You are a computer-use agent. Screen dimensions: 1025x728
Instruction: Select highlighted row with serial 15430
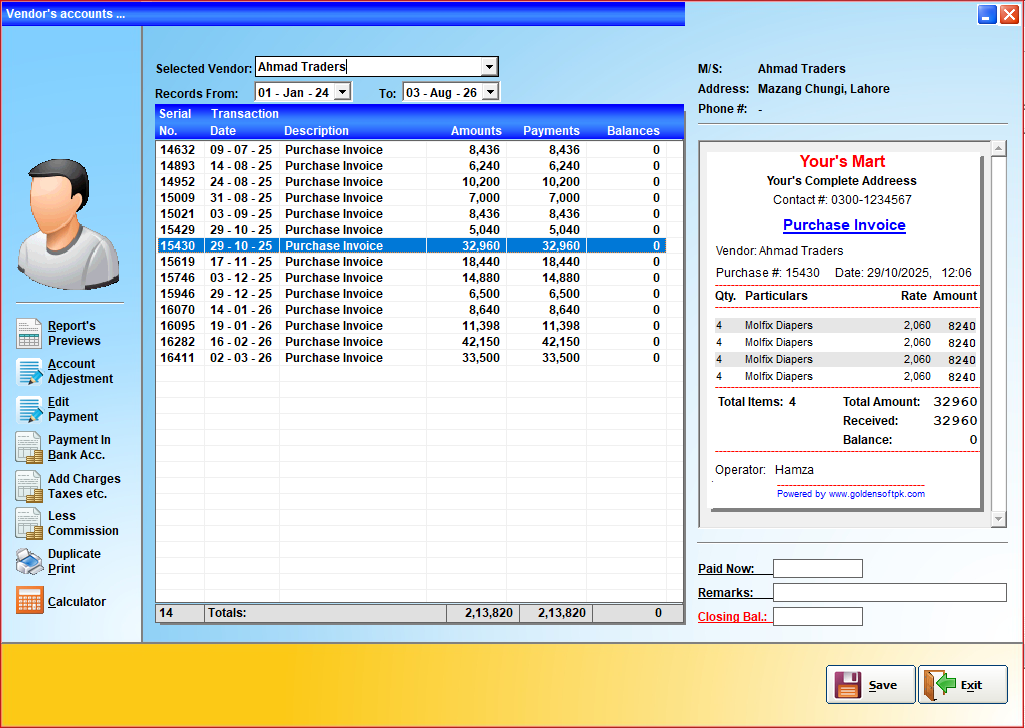[x=411, y=246]
